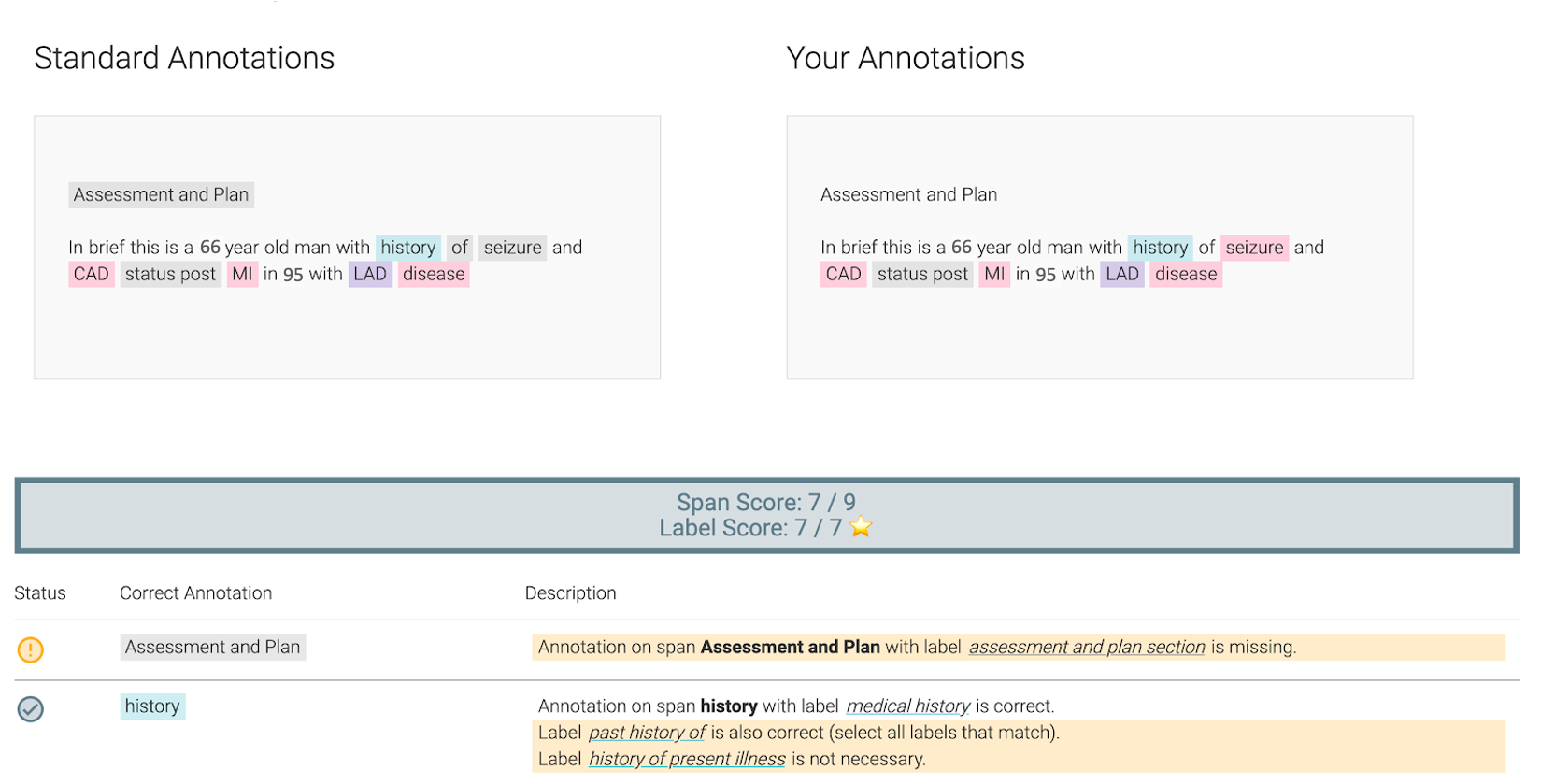Click the 'Your Annotations' heading
Screen dimensions: 1541x784
906,58
